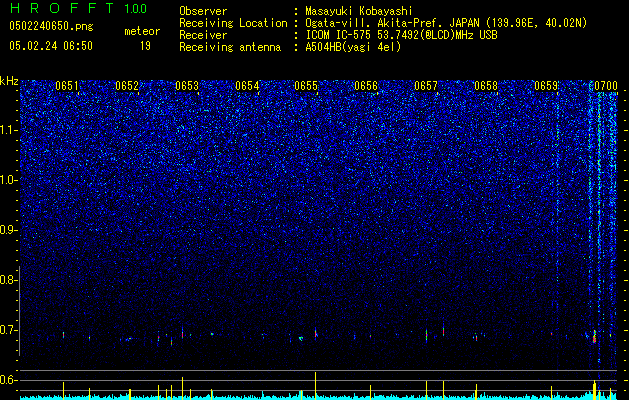
Task: Click the 0.7 kHz axis label
Action: pos(8,330)
